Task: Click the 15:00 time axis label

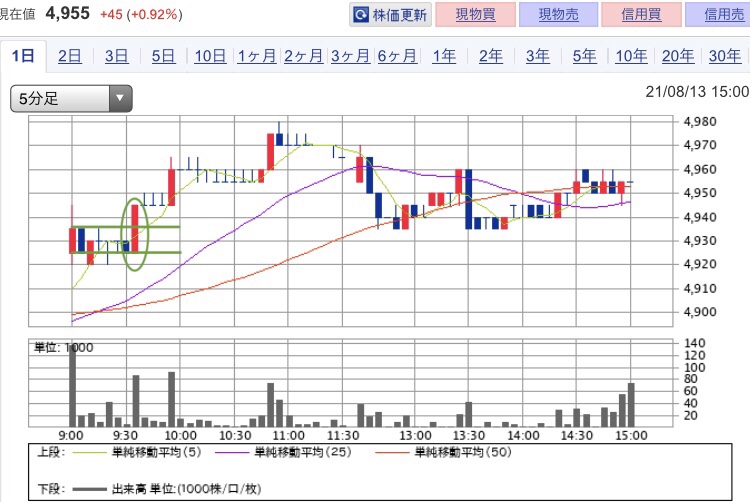Action: click(631, 436)
